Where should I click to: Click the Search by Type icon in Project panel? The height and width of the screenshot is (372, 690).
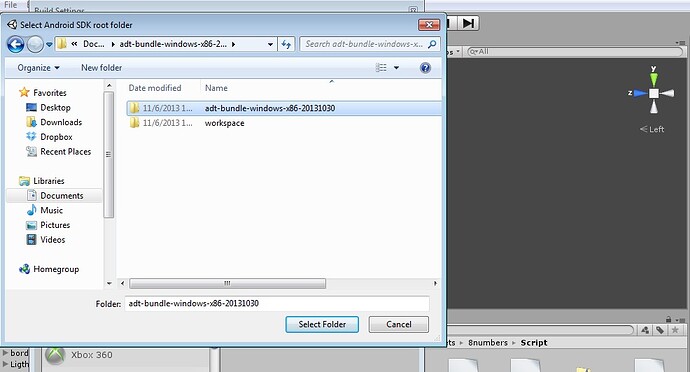(645, 330)
